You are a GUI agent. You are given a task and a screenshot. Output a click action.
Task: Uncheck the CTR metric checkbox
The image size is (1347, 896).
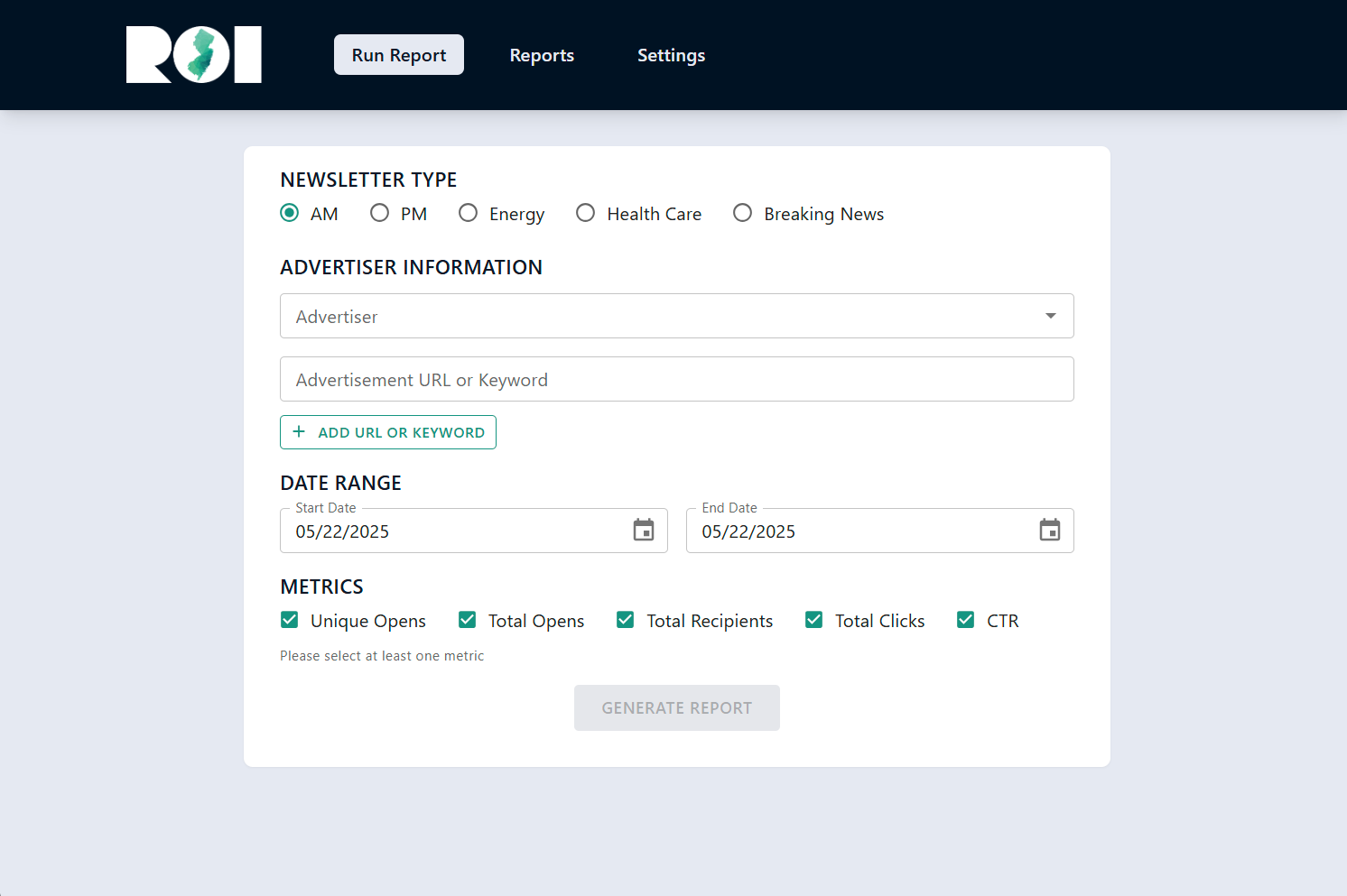click(966, 620)
